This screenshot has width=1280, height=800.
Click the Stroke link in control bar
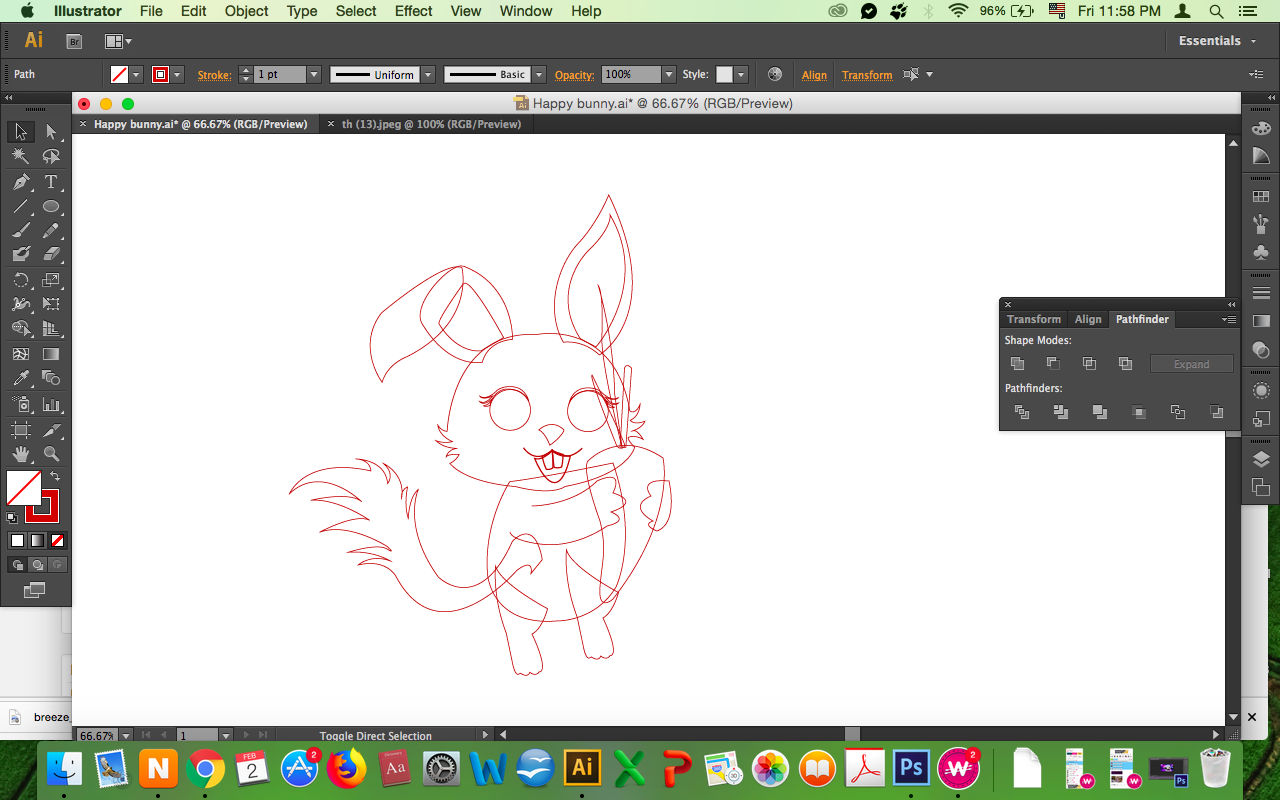(214, 75)
